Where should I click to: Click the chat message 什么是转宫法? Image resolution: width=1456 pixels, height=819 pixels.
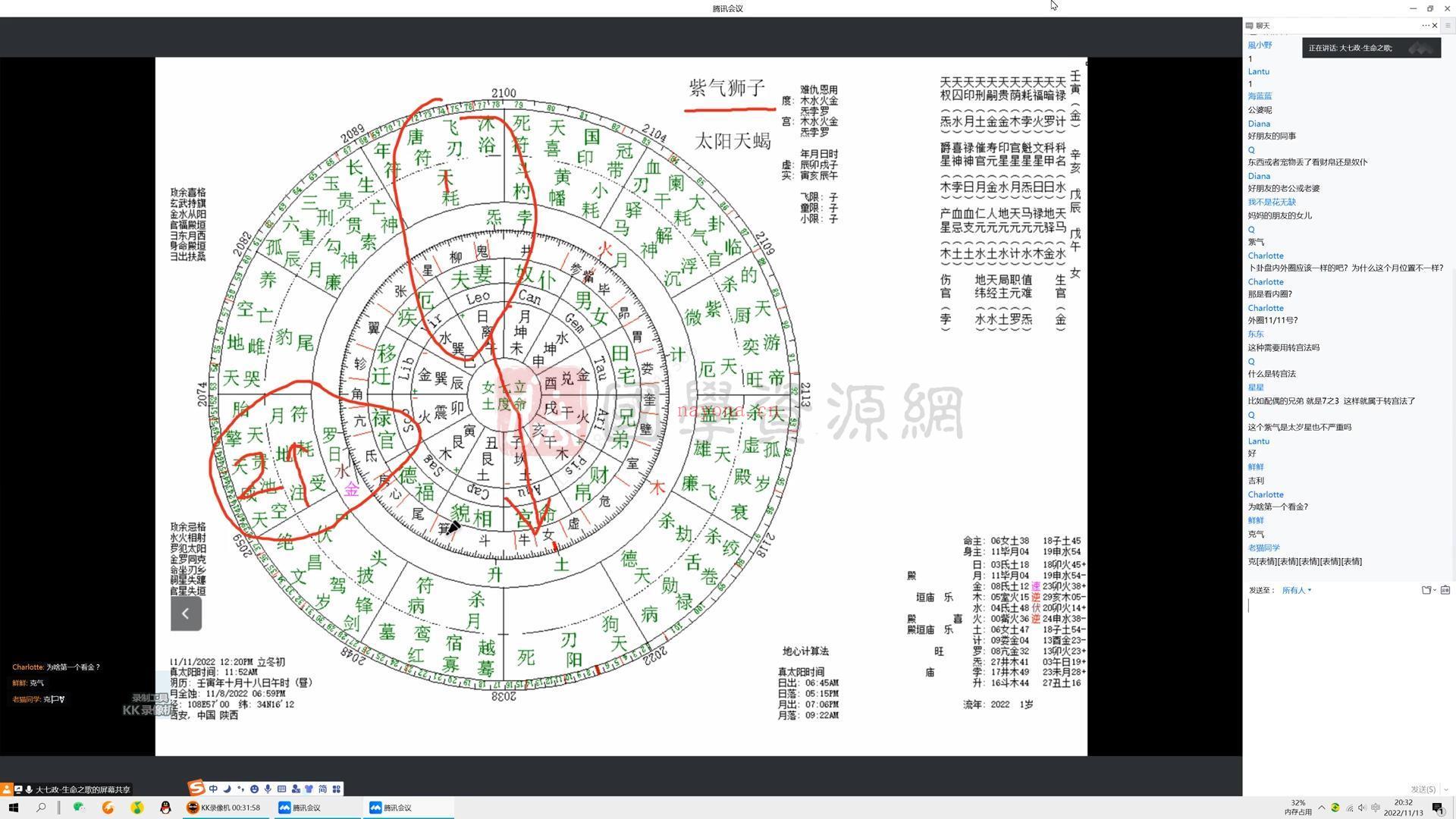pyautogui.click(x=1272, y=374)
